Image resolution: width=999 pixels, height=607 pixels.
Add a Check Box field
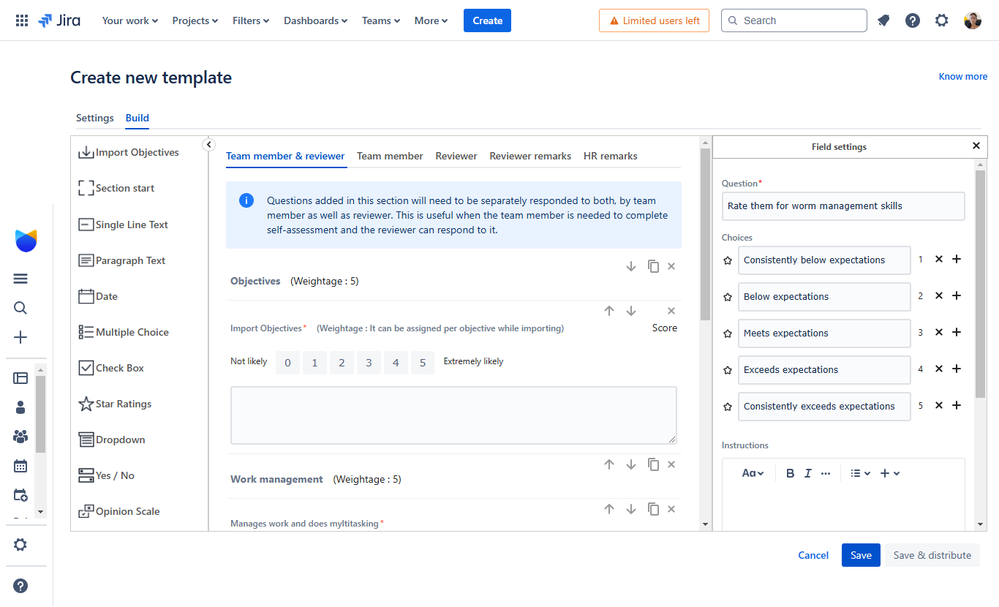[111, 368]
